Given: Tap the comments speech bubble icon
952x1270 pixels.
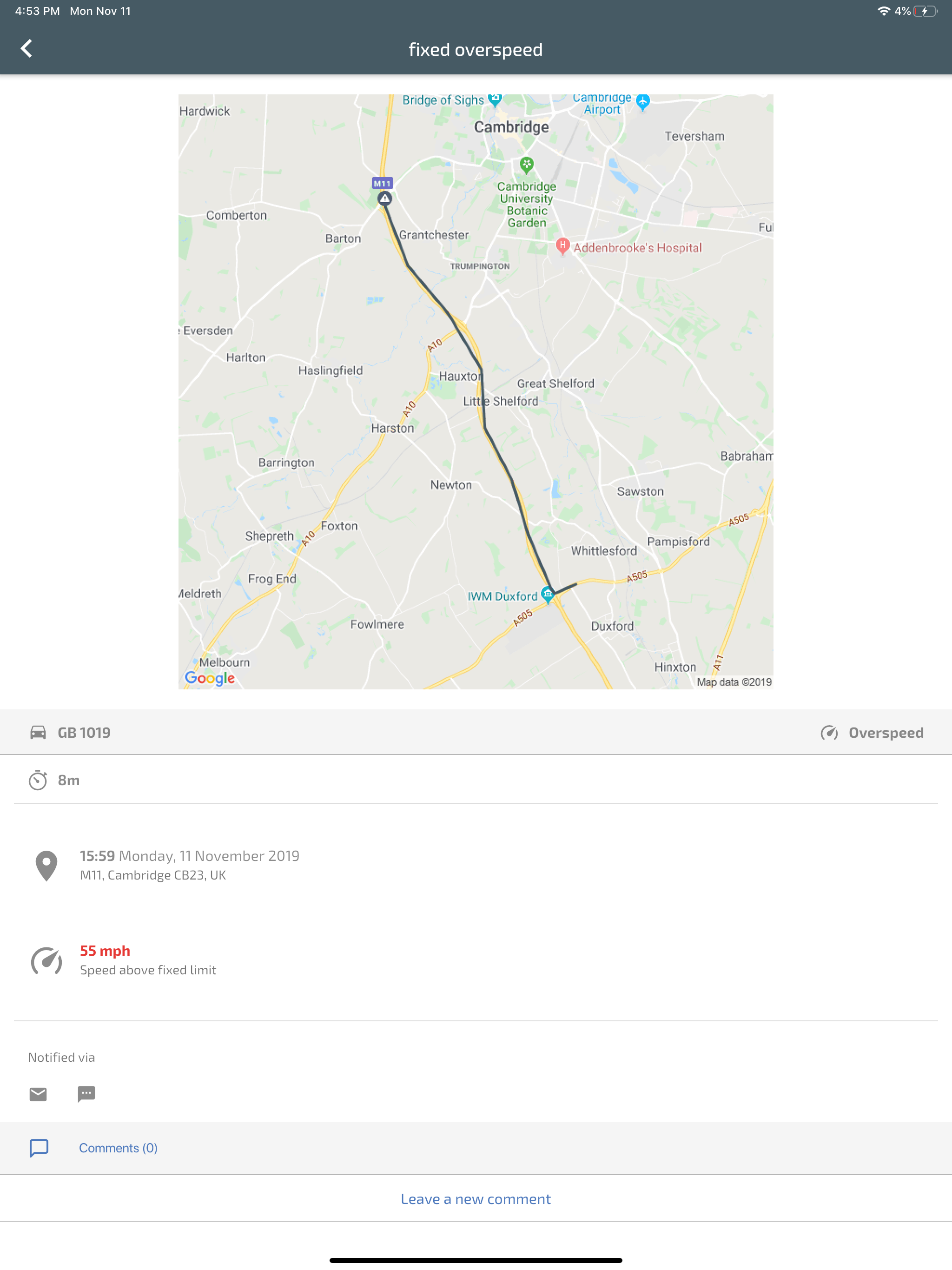Looking at the screenshot, I should [39, 1148].
